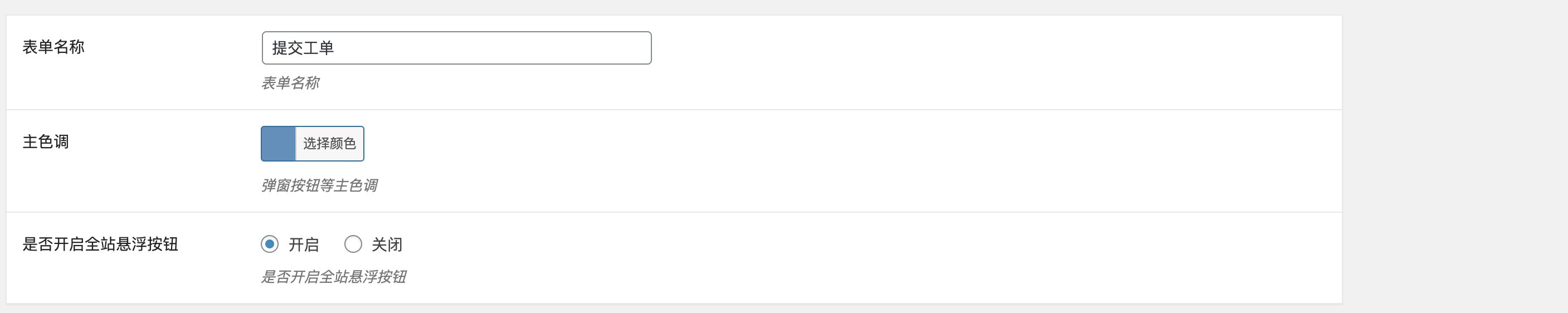Click italic 是否开启全站悬浮按钮 hint below radios
1568x313 pixels.
tap(334, 277)
